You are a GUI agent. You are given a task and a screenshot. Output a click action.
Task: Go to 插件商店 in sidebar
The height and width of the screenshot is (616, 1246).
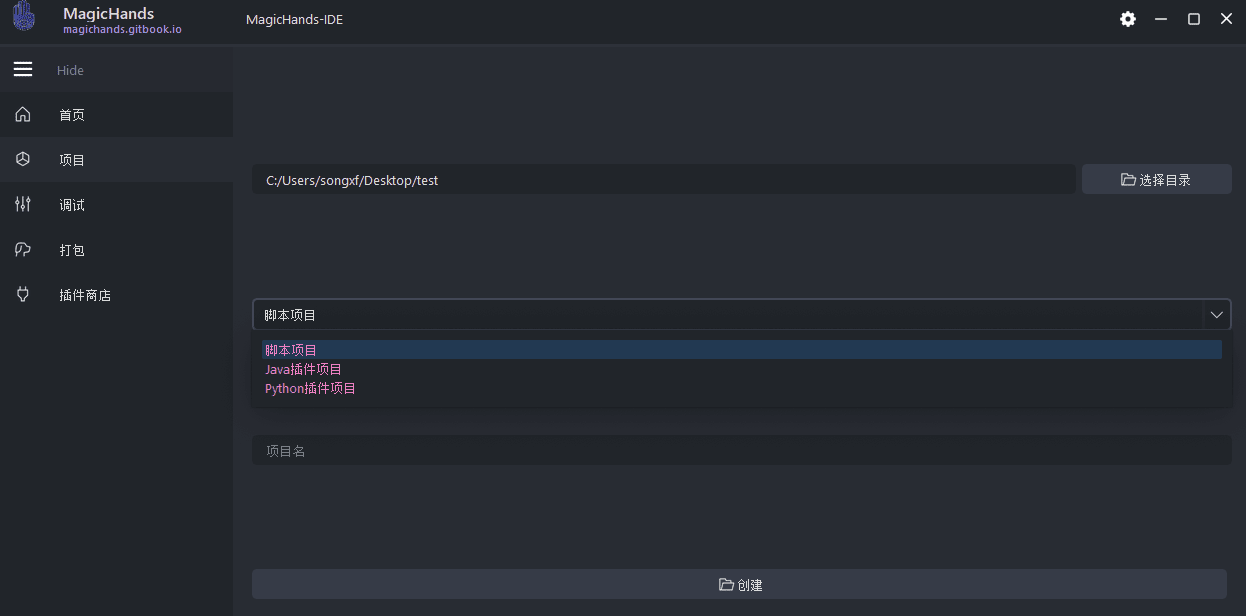click(x=85, y=295)
